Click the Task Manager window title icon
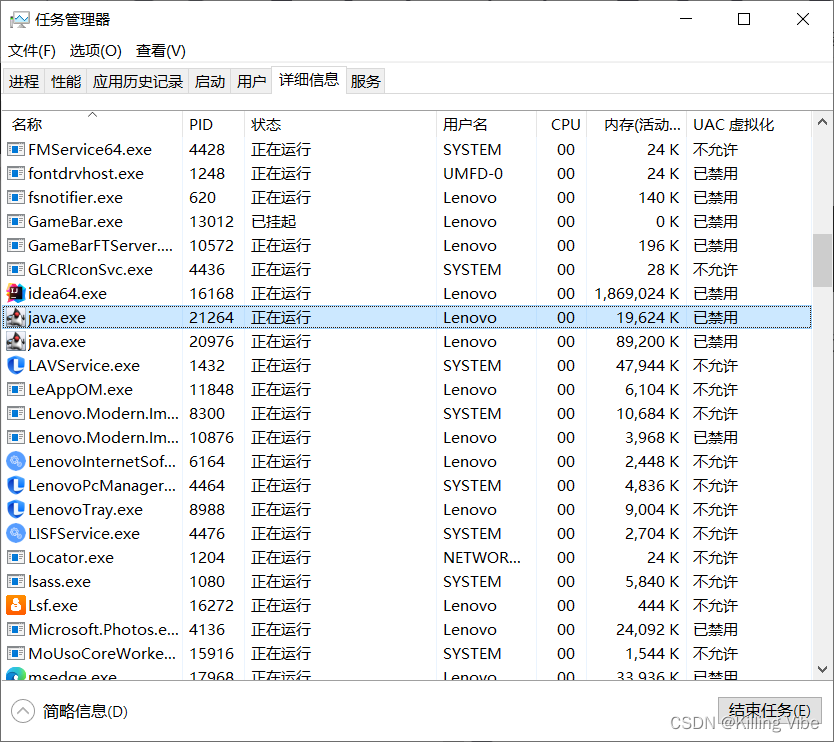This screenshot has height=742, width=834. click(16, 18)
